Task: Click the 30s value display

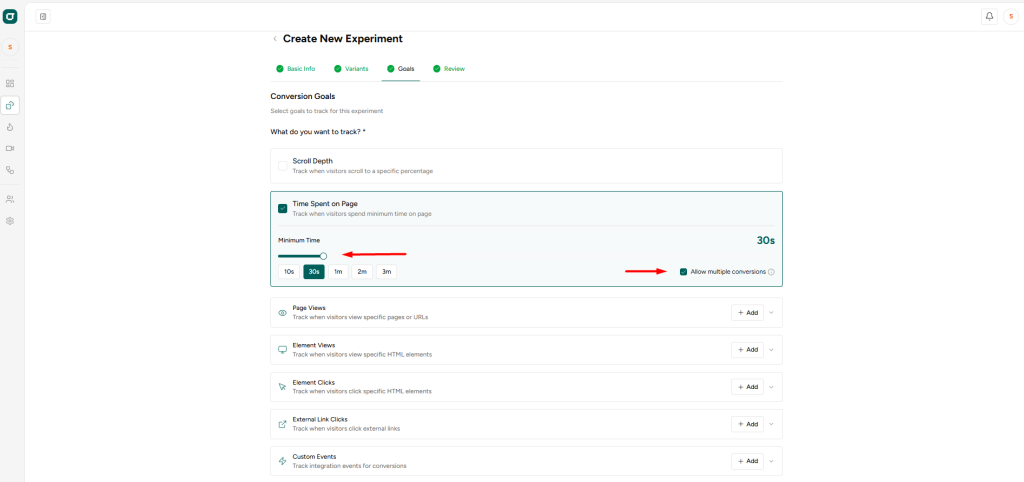Action: tap(765, 240)
